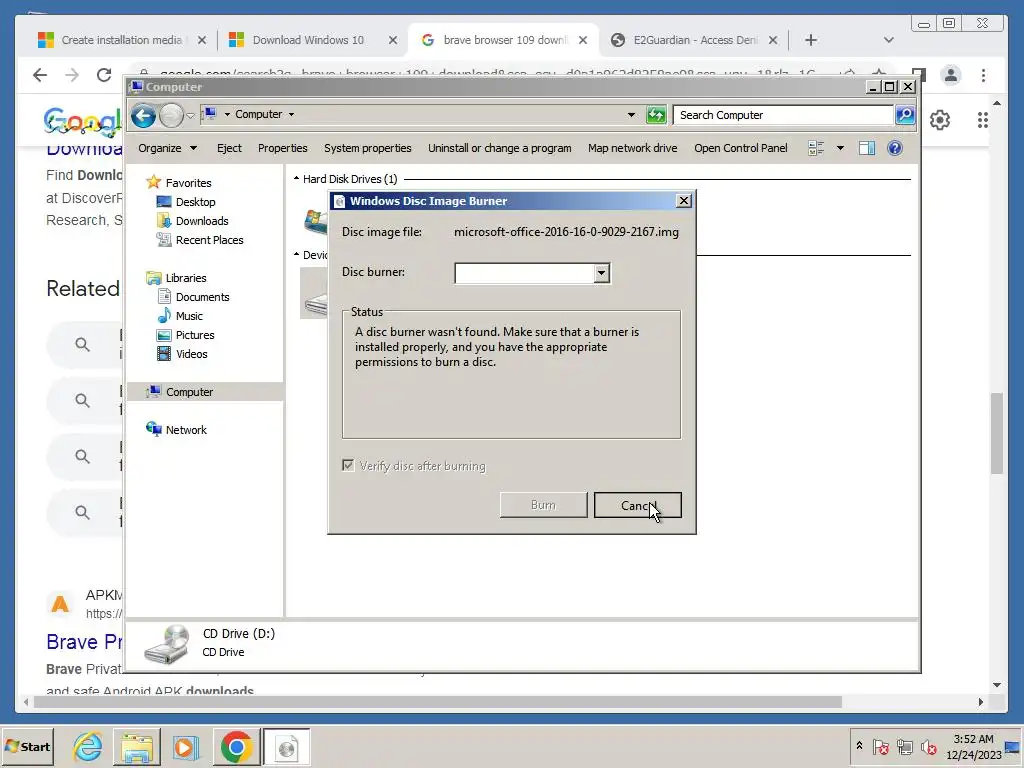Close the Windows Disc Image Burner dialog
The image size is (1024, 768).
click(x=684, y=200)
